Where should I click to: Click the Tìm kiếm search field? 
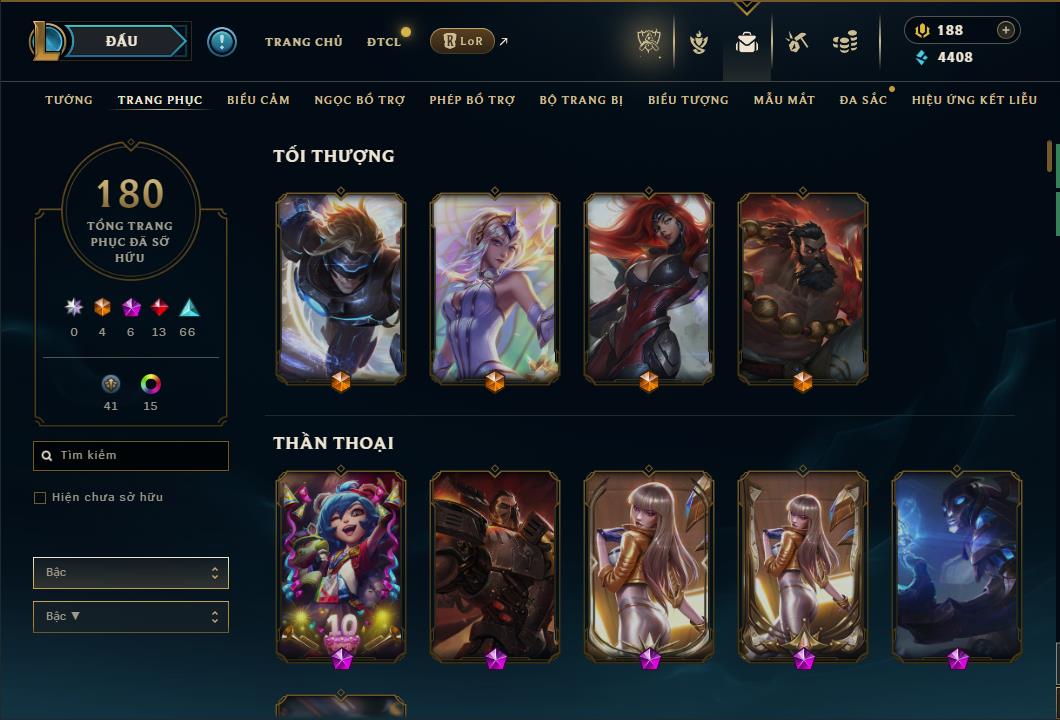coord(131,456)
